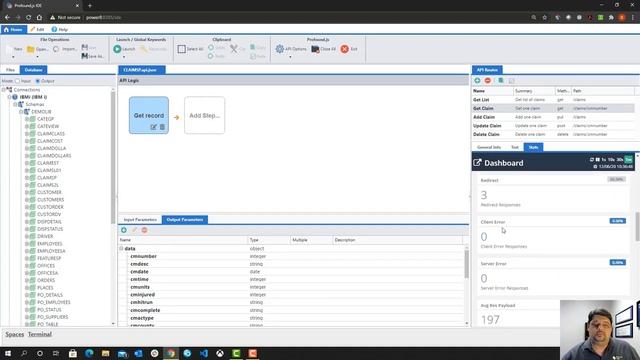Image resolution: width=640 pixels, height=360 pixels.
Task: Click the browser reload icon
Action: (28, 18)
